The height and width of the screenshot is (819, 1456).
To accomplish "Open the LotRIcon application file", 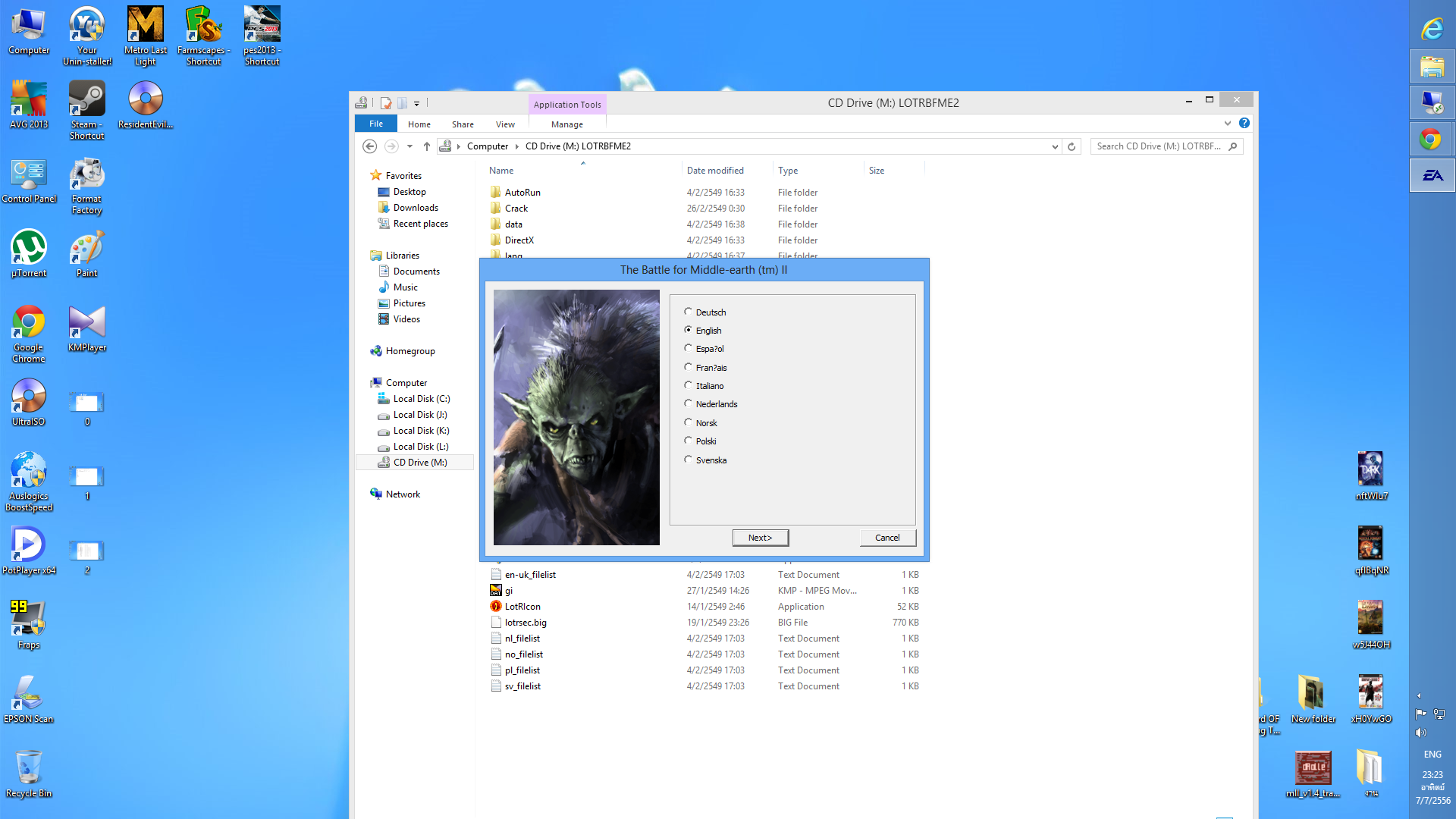I will (x=522, y=607).
